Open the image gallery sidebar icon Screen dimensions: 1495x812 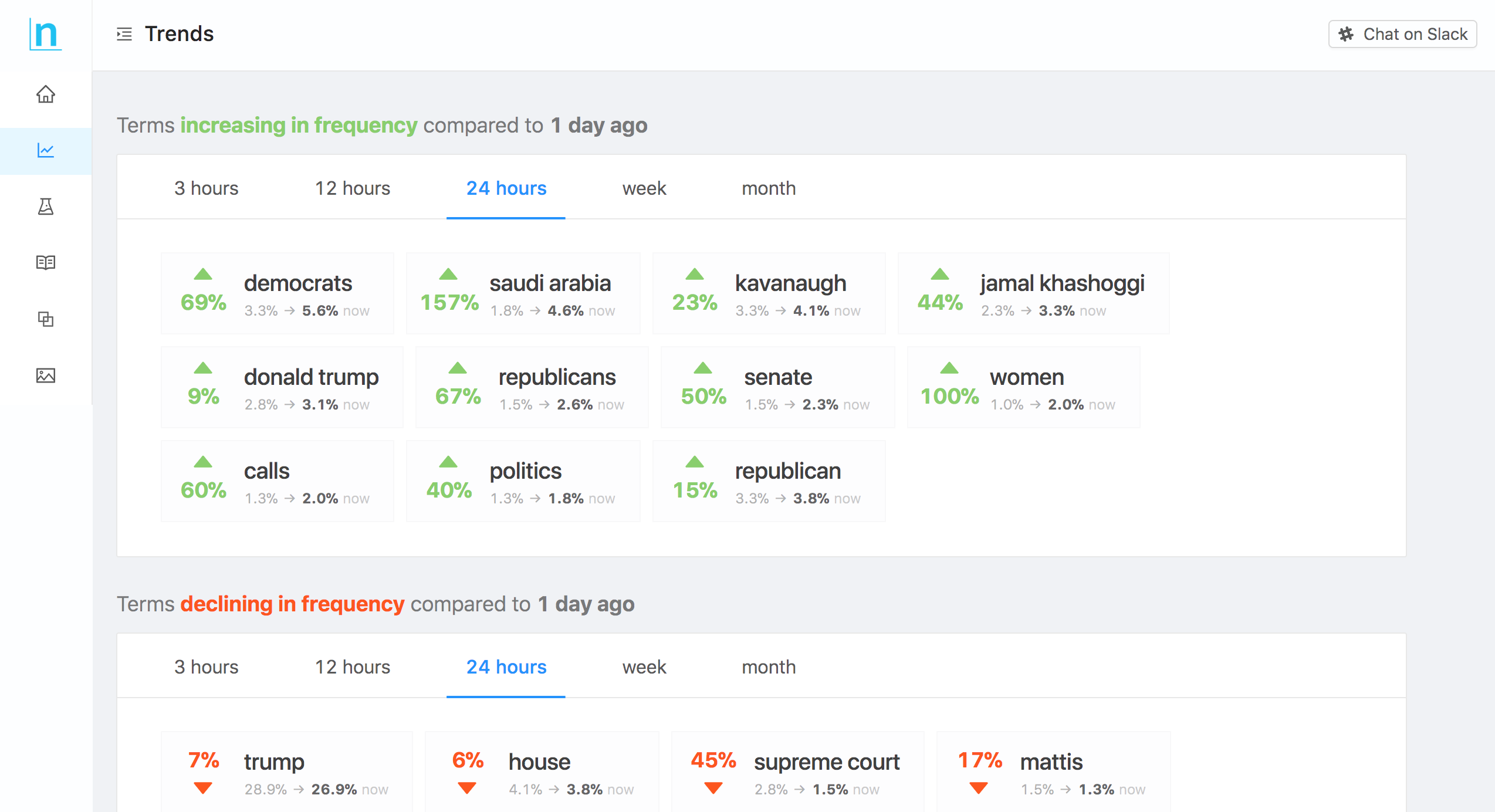[x=46, y=375]
